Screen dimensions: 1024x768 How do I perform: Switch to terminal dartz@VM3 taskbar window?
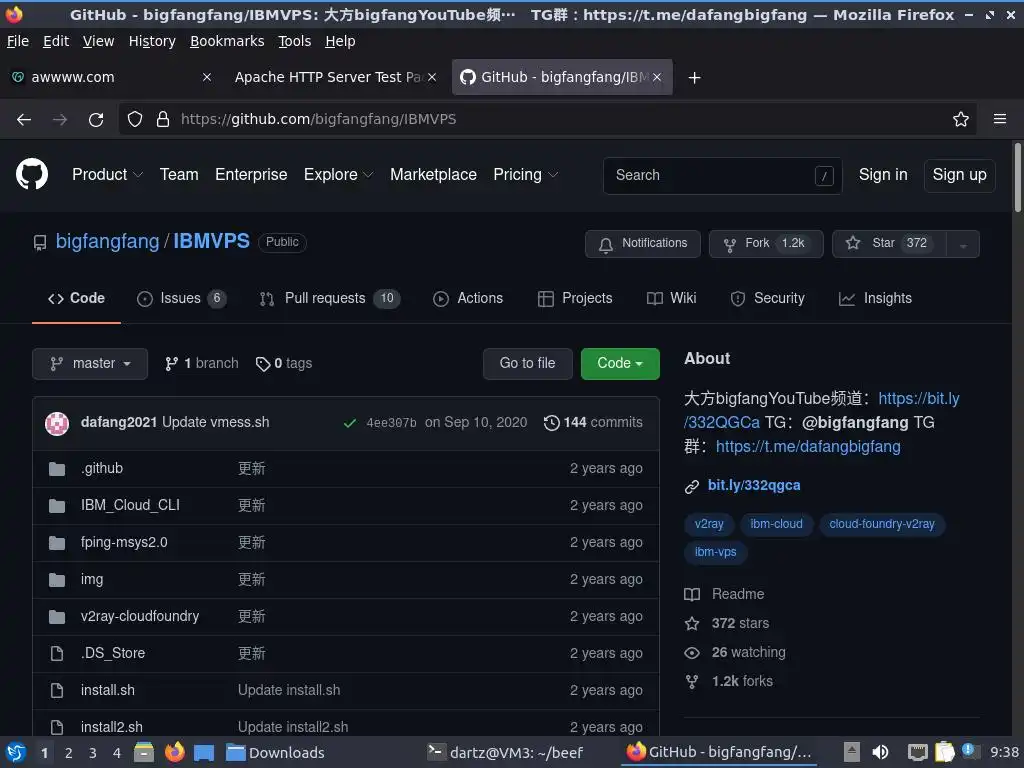click(x=505, y=752)
